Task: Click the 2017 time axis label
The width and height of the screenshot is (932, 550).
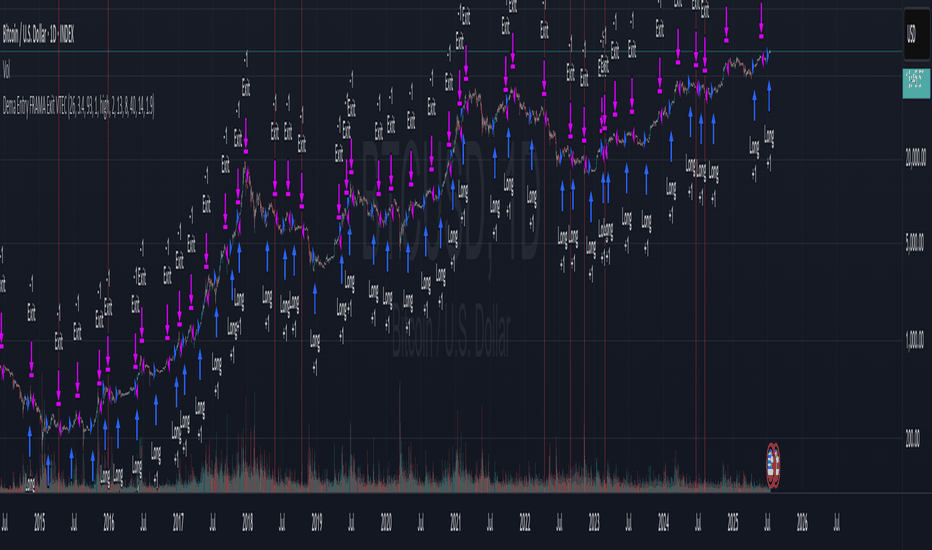Action: (178, 523)
